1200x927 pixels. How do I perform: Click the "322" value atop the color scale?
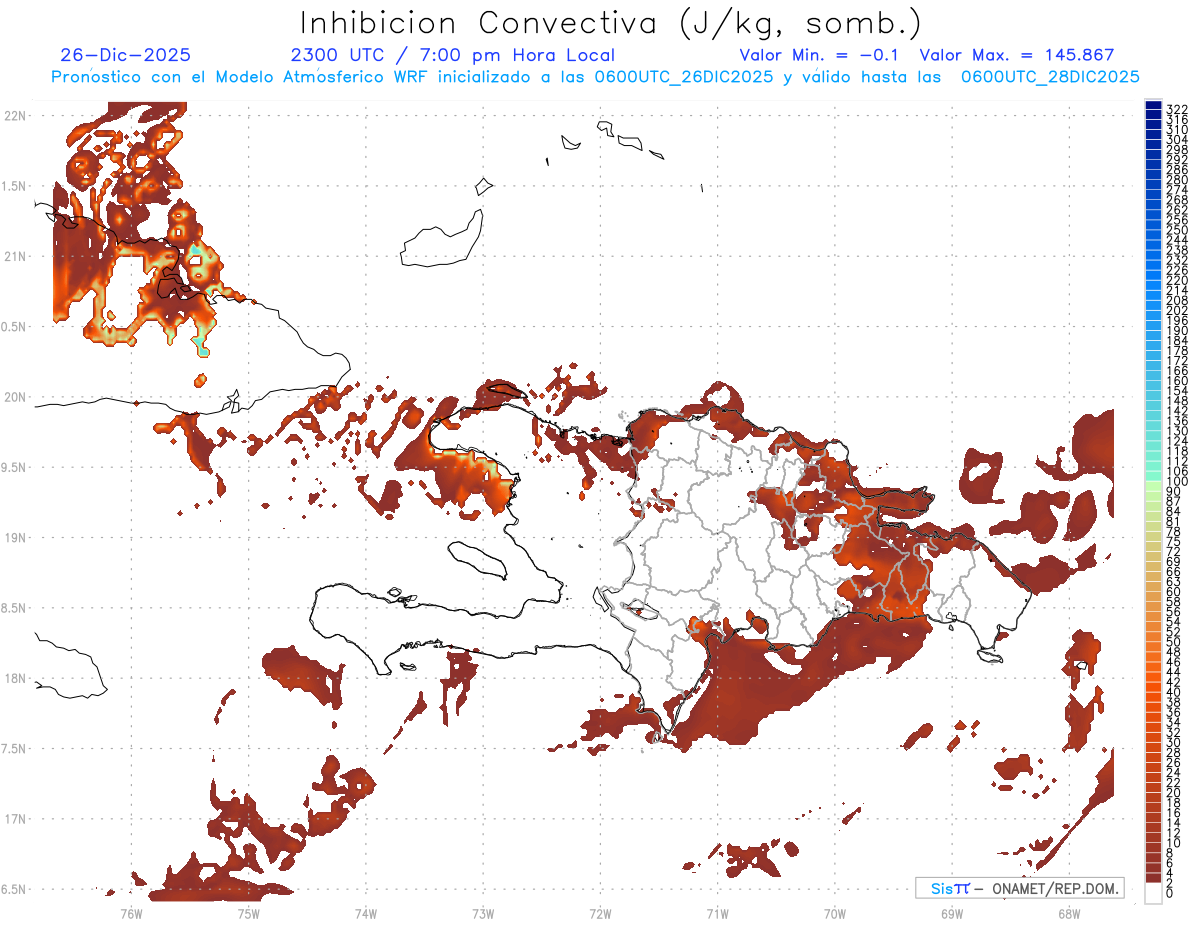click(1176, 108)
